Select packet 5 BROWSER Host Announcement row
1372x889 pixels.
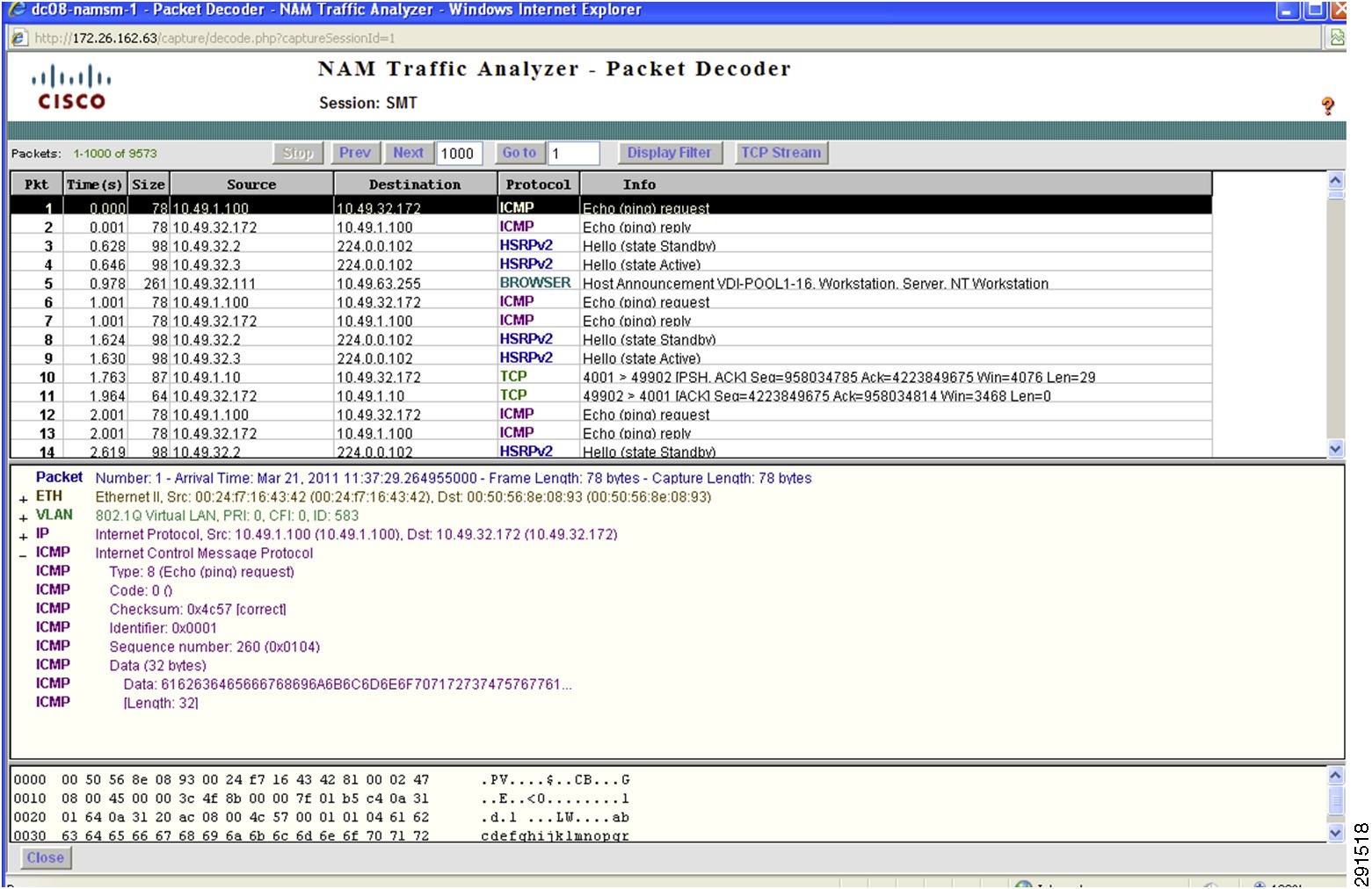click(x=611, y=283)
